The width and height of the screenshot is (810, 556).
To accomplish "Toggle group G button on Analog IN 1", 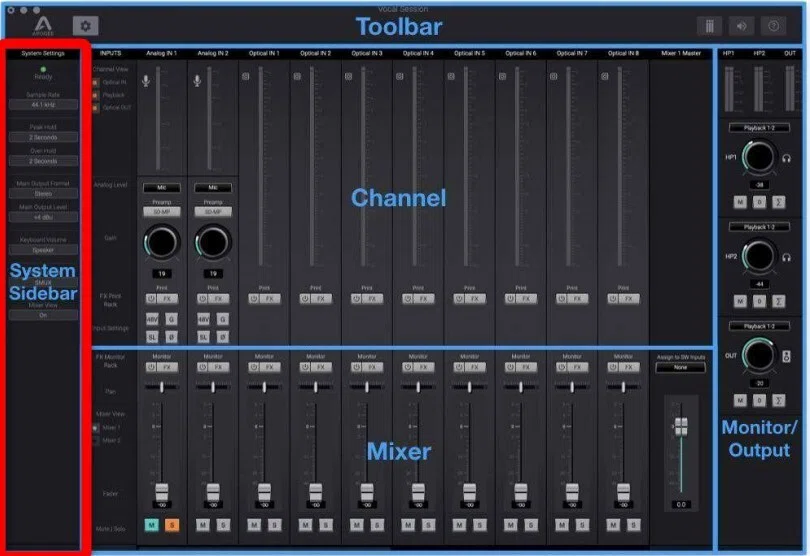I will point(172,319).
